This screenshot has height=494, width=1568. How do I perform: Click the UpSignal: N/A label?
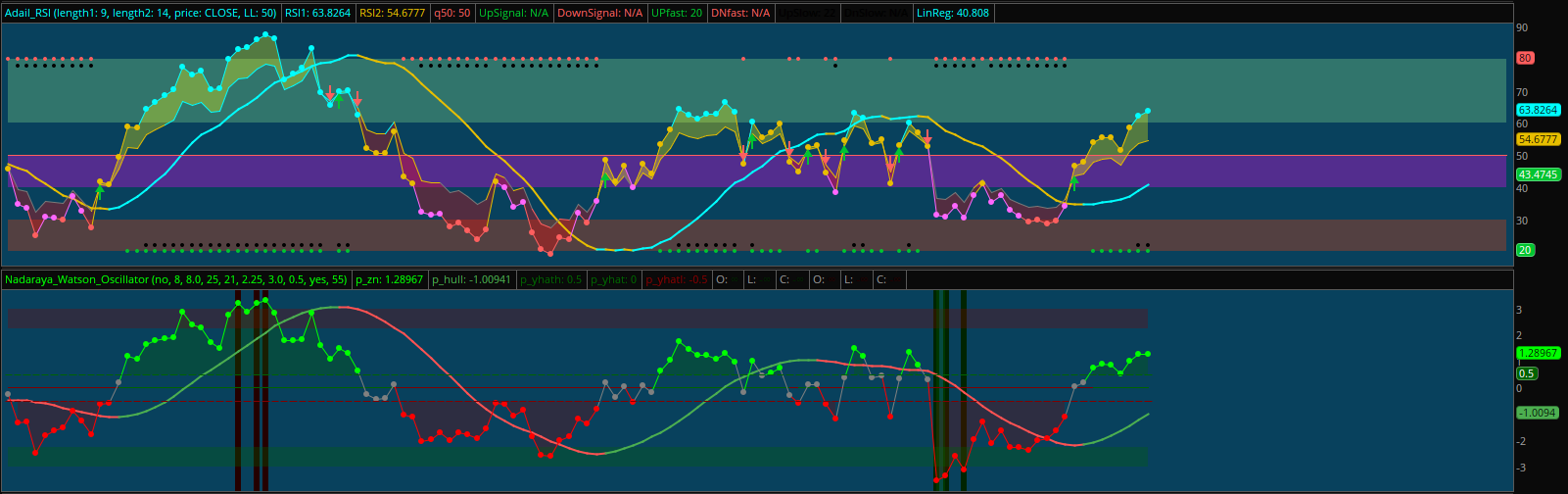click(x=514, y=13)
